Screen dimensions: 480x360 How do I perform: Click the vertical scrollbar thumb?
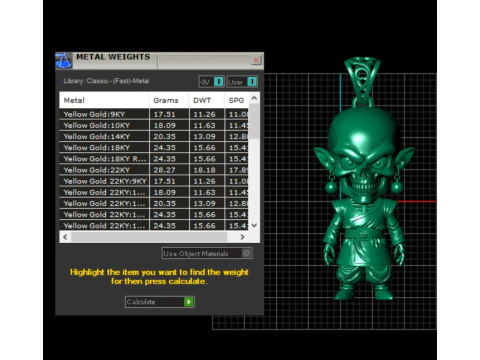click(x=254, y=121)
